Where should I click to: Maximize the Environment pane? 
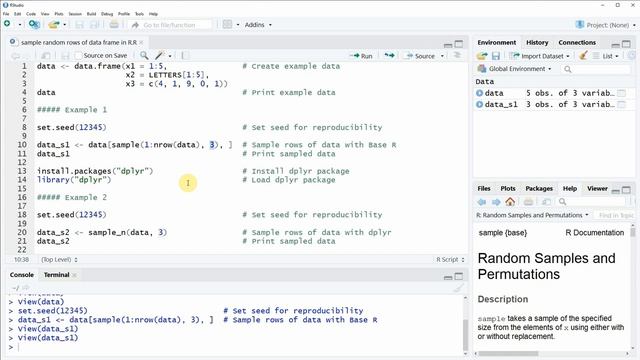pyautogui.click(x=626, y=44)
